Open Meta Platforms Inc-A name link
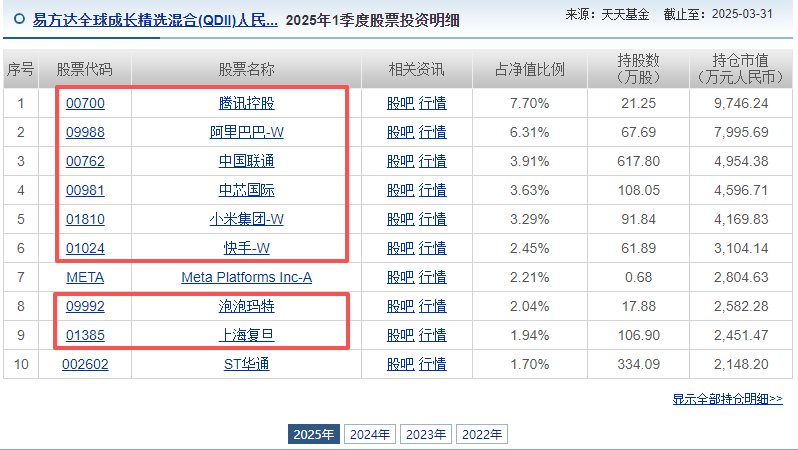This screenshot has width=798, height=450. coord(246,277)
